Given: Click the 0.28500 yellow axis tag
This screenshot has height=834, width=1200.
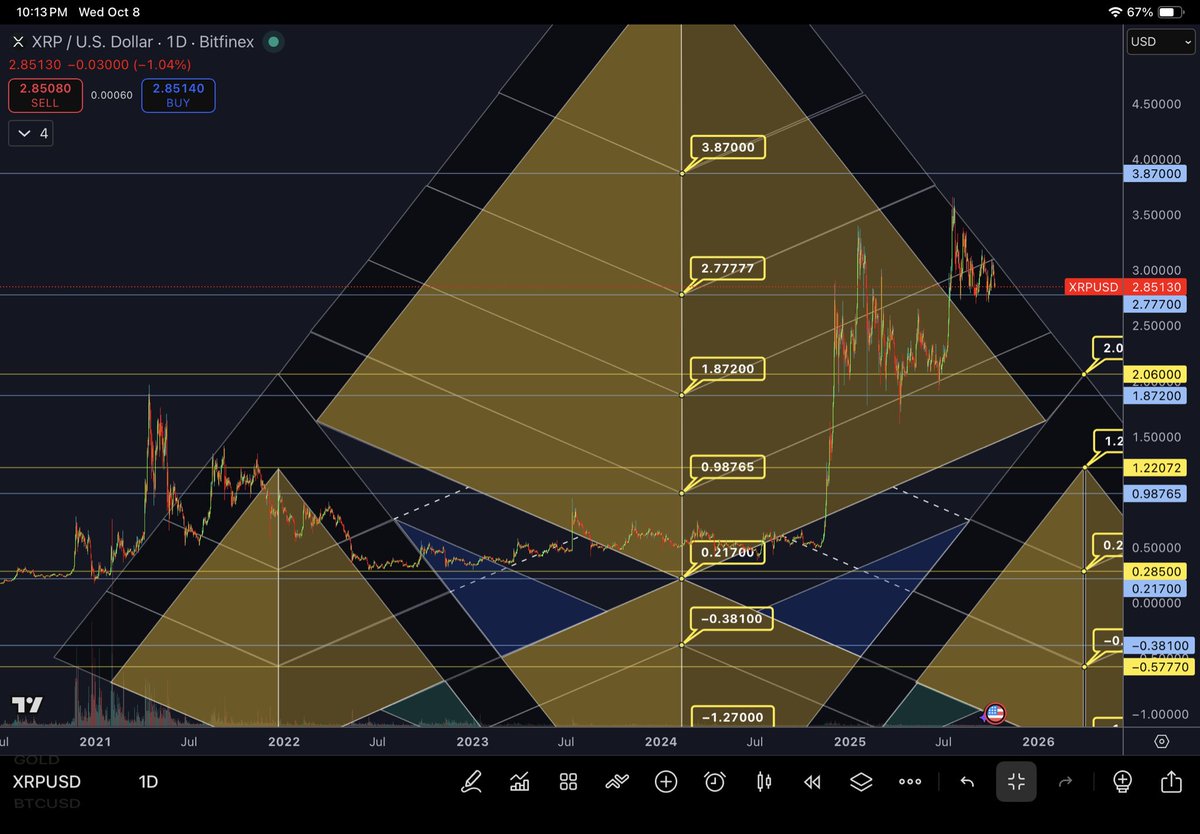Looking at the screenshot, I should click(x=1154, y=572).
